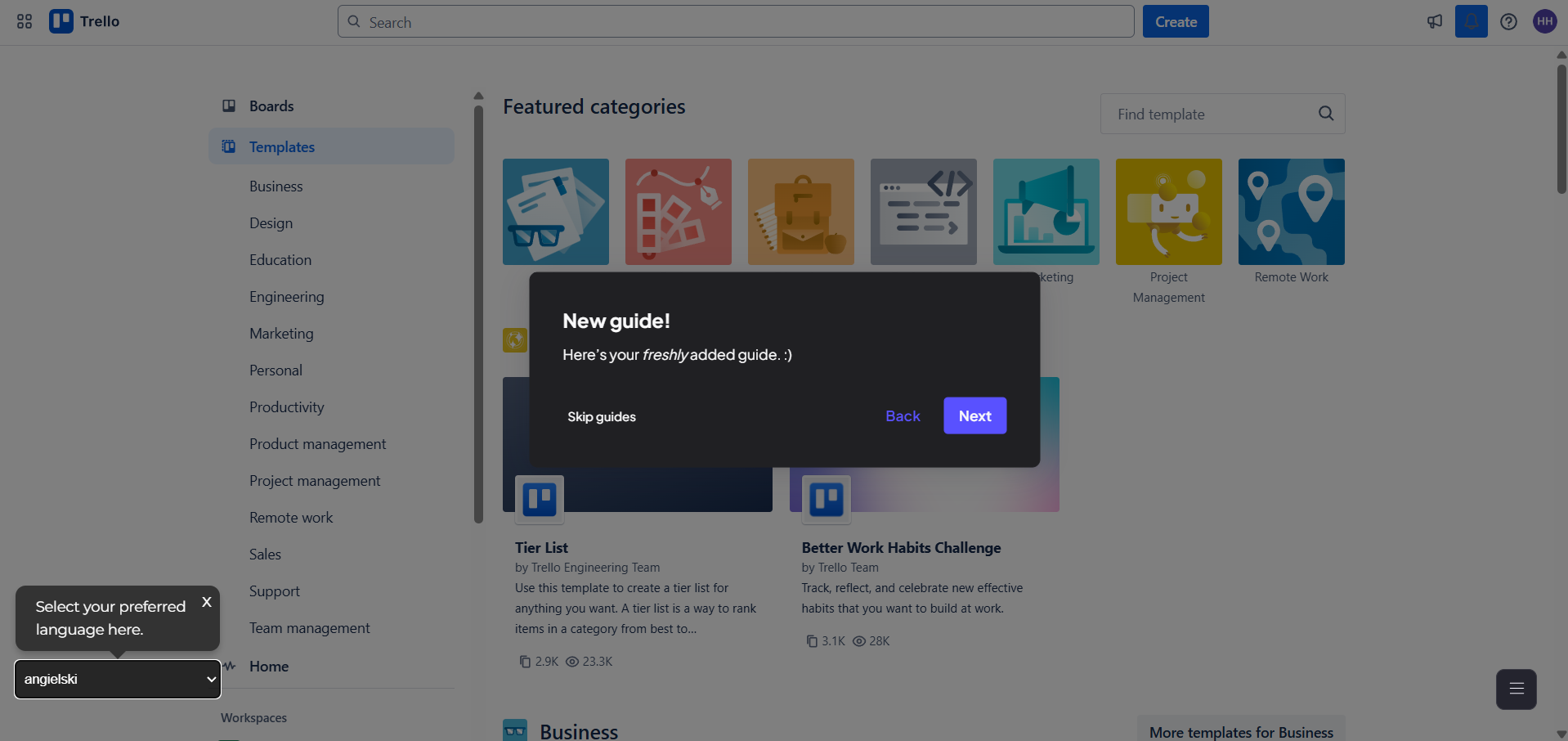Click the Tier List views eye icon
Screen dimensions: 1568x741
tap(572, 662)
